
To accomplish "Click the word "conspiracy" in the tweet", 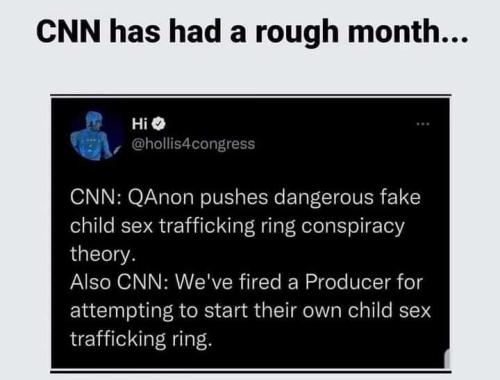I will pos(353,227).
